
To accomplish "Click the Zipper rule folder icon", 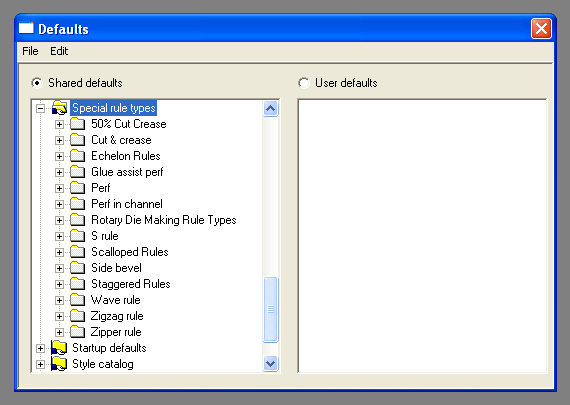I will (x=77, y=332).
